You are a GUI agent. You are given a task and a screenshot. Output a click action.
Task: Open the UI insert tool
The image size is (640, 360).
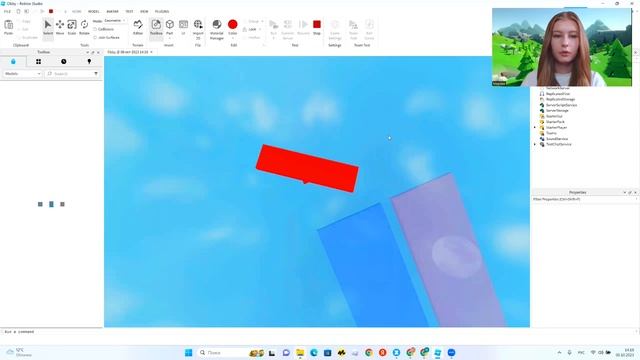coord(184,27)
